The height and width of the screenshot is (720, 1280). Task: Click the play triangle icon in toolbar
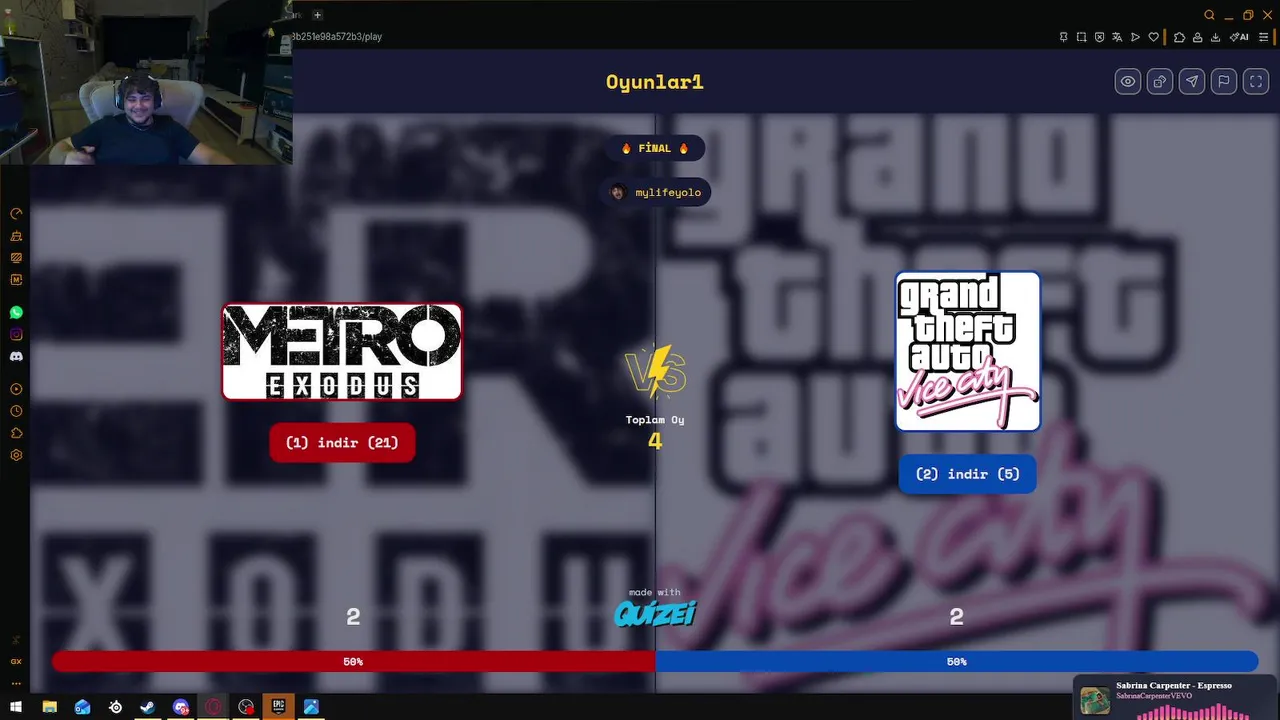tap(1135, 37)
